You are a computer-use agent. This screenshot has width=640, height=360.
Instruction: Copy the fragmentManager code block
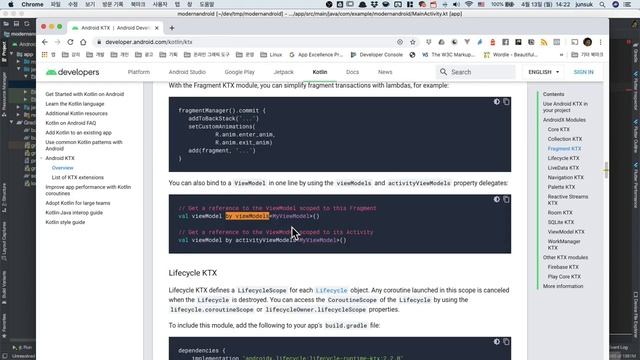point(506,102)
